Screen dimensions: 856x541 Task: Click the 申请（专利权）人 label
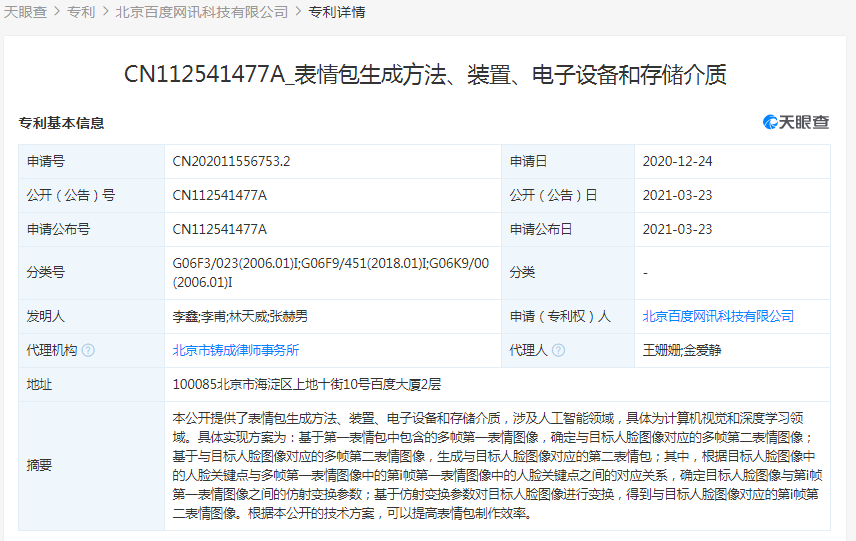click(560, 316)
